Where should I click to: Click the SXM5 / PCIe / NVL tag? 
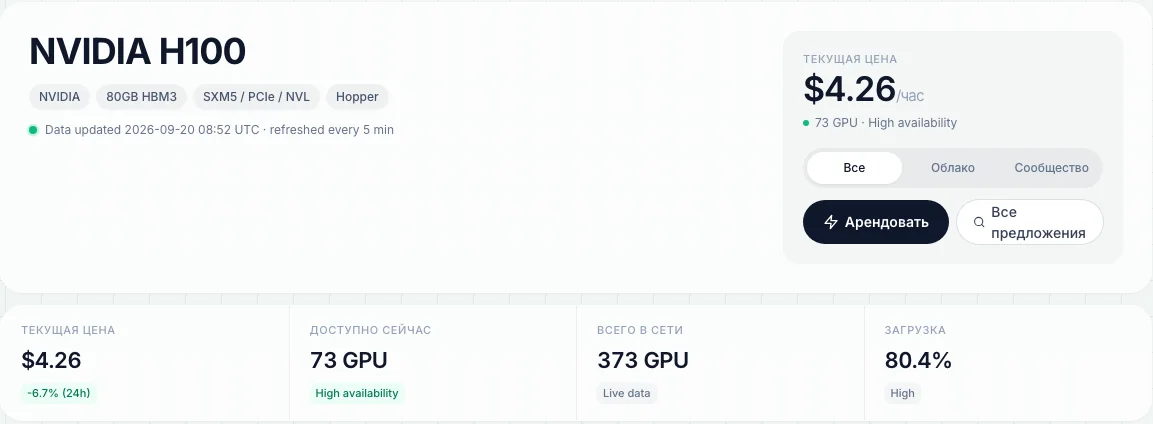click(x=257, y=96)
